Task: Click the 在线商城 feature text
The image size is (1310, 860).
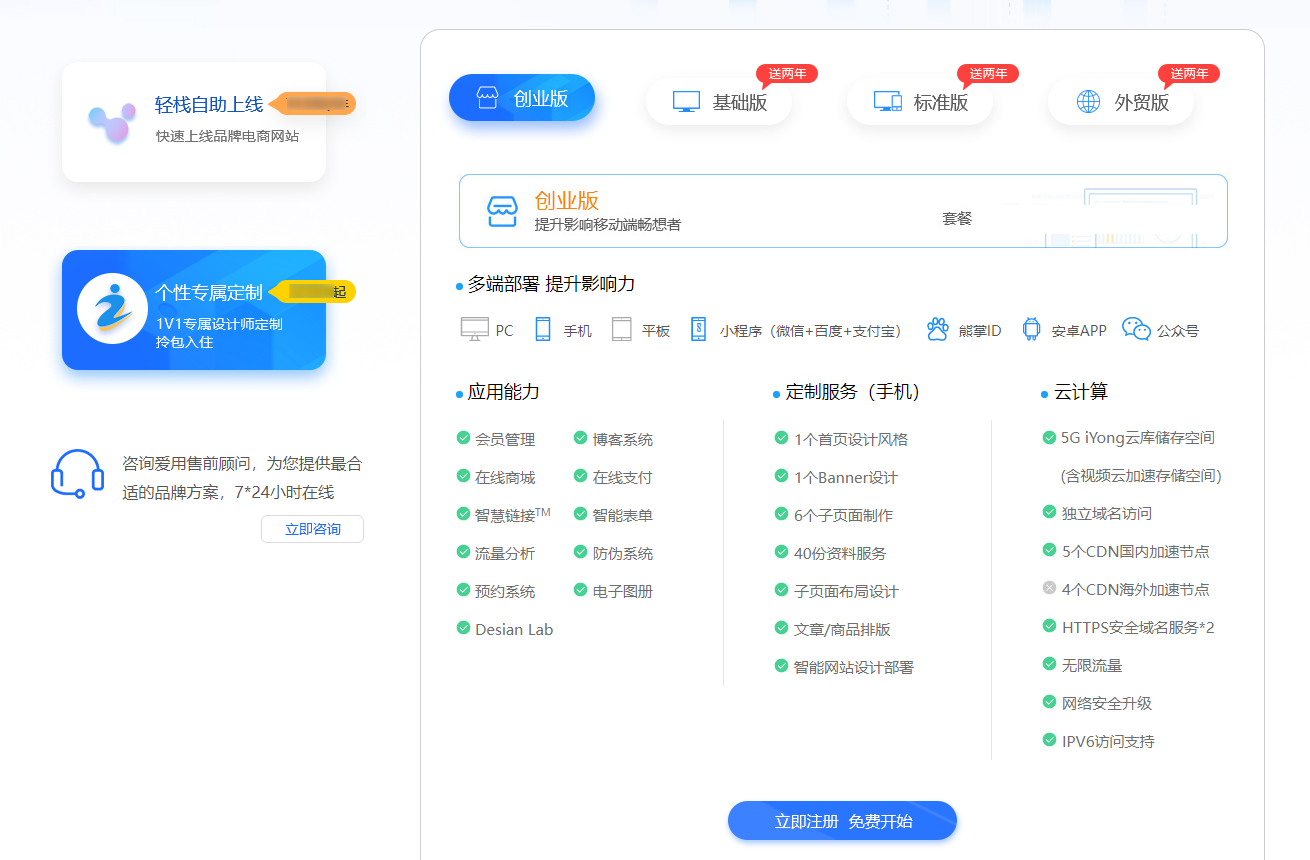Action: click(505, 477)
